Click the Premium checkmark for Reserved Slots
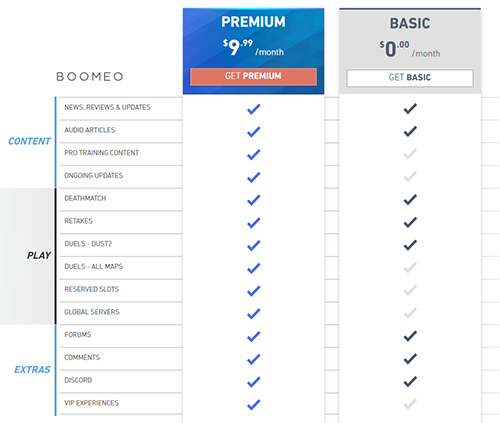Image resolution: width=500 pixels, height=423 pixels. [254, 291]
